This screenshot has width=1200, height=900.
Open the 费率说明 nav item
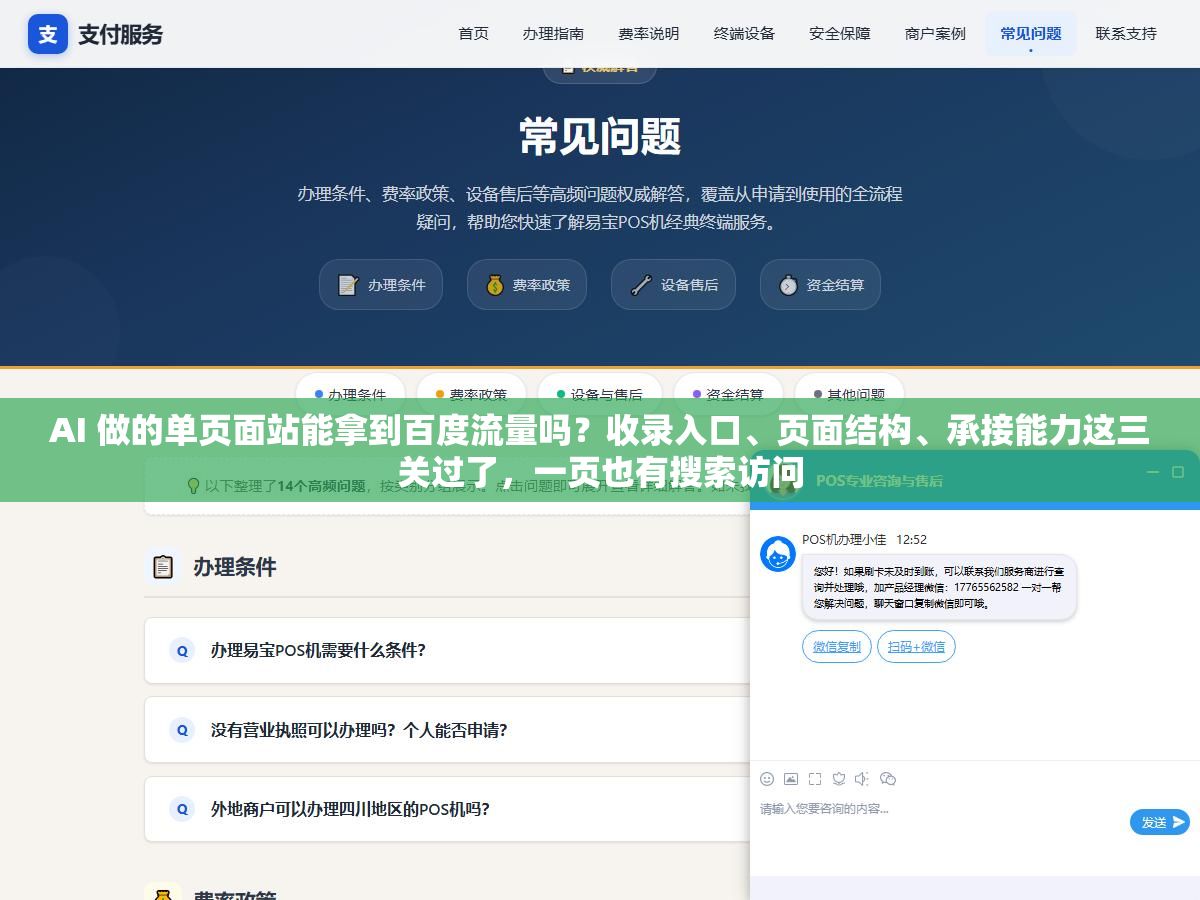pyautogui.click(x=649, y=33)
